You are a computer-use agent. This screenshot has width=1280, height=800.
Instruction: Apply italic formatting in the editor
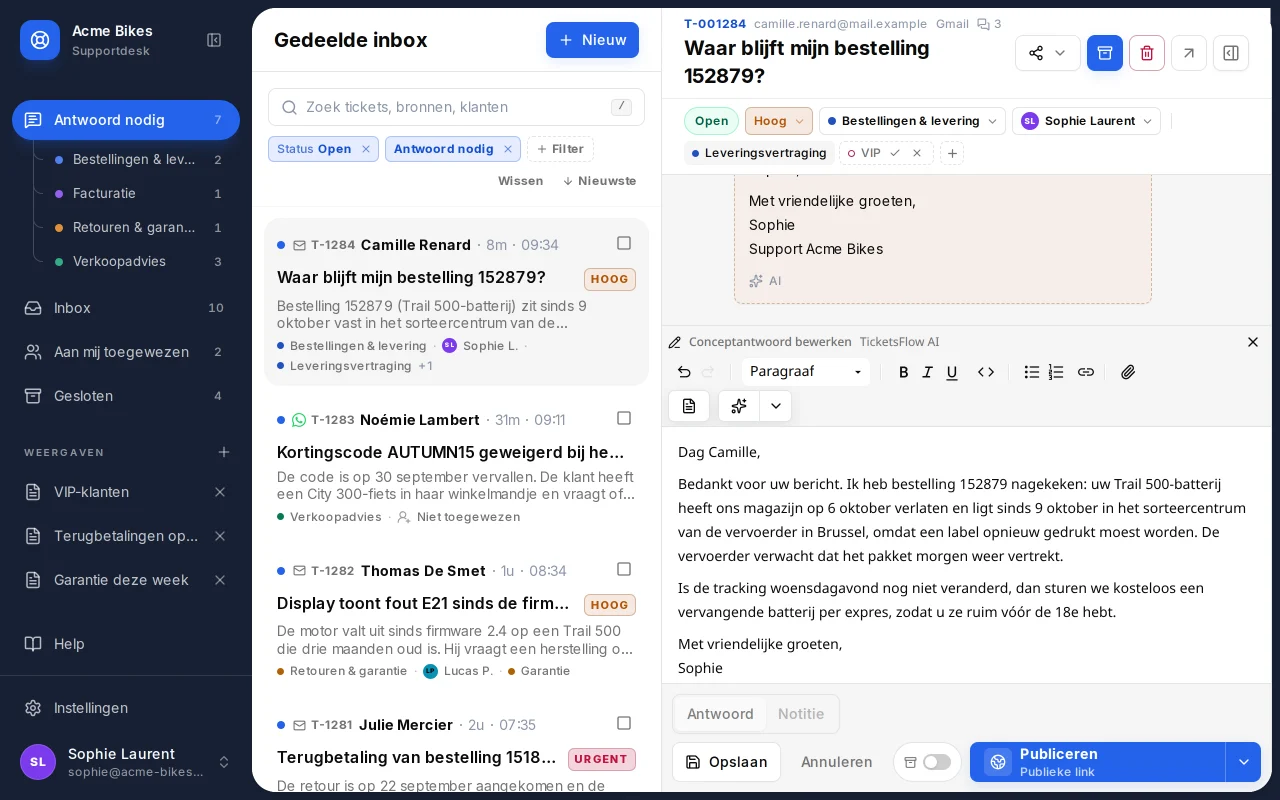pos(928,372)
